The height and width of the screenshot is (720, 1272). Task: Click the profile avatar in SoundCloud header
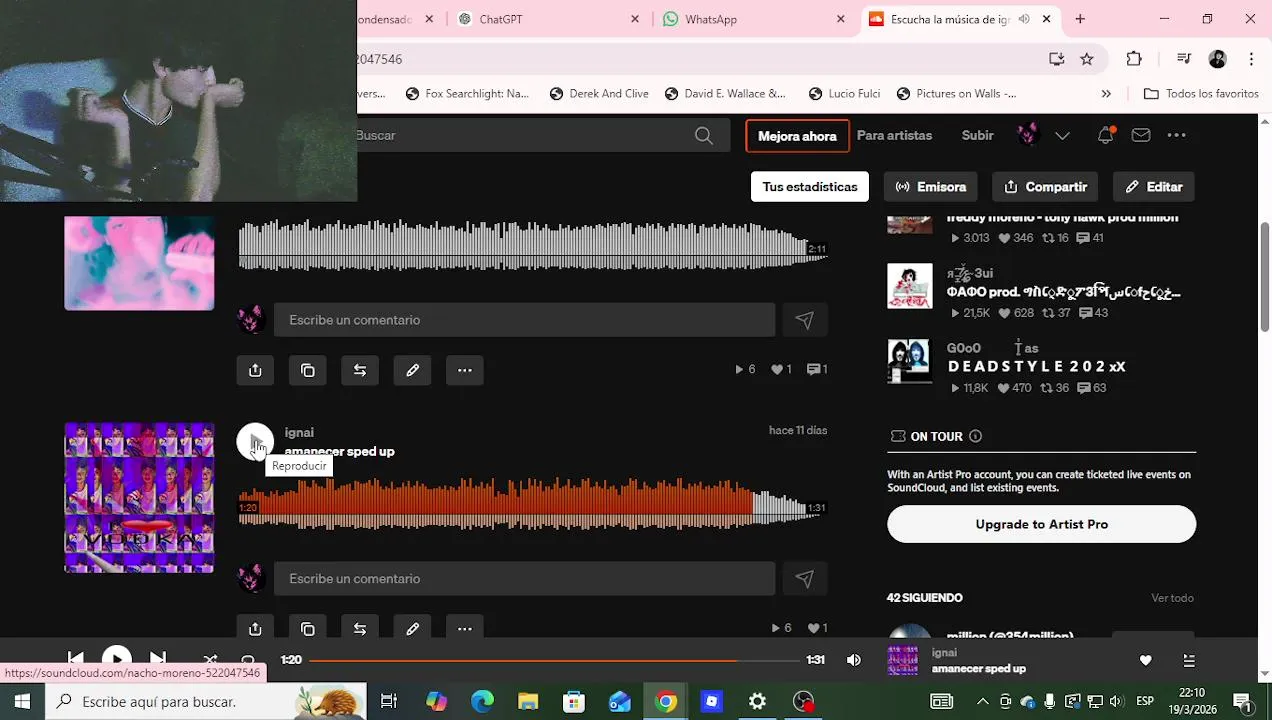(x=1027, y=135)
